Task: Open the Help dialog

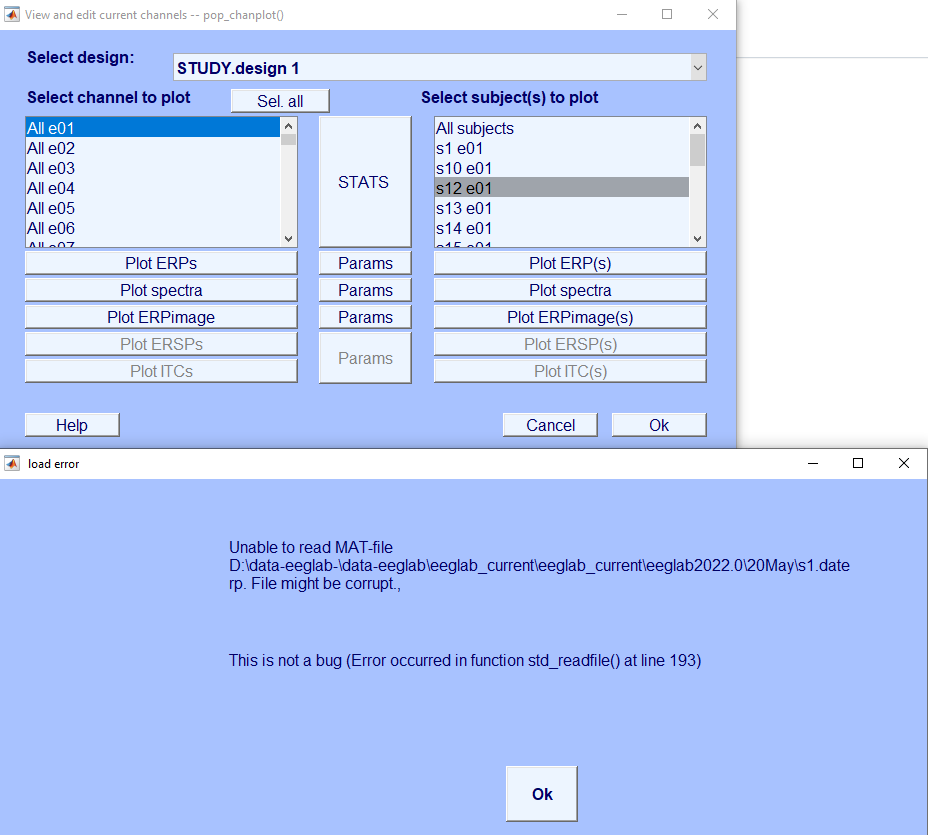Action: coord(71,424)
